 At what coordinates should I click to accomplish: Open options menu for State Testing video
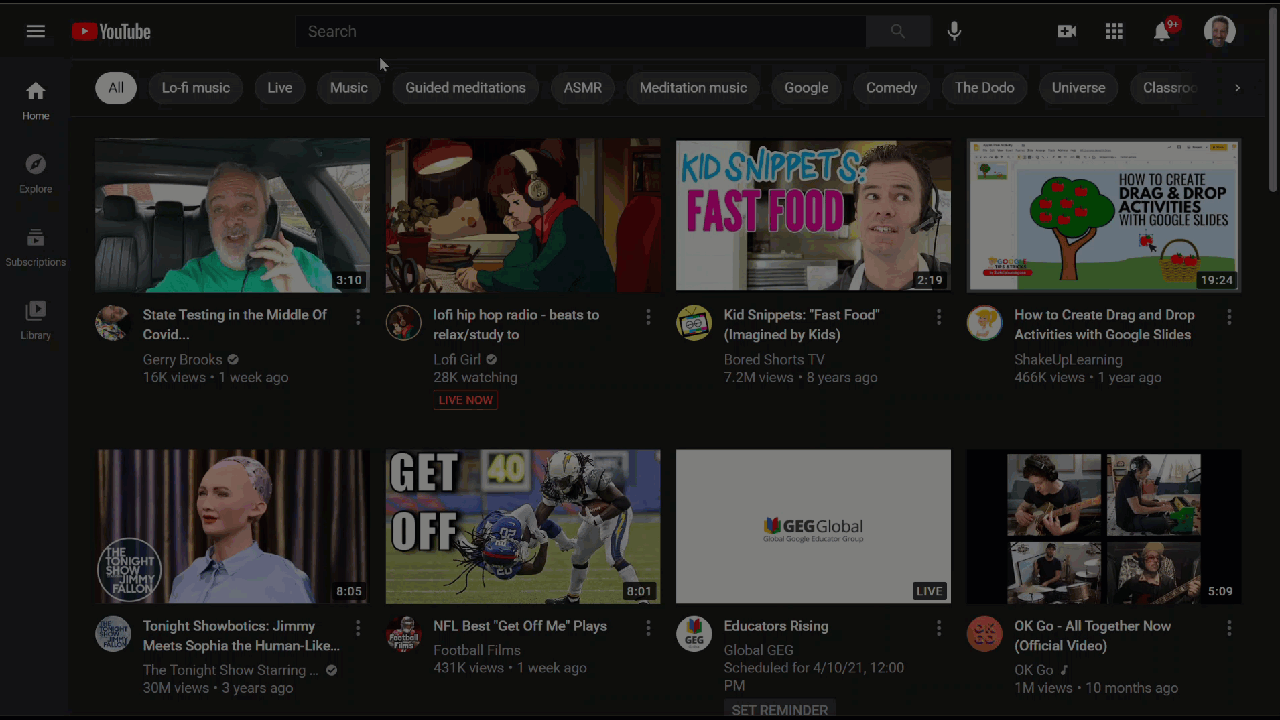tap(358, 317)
